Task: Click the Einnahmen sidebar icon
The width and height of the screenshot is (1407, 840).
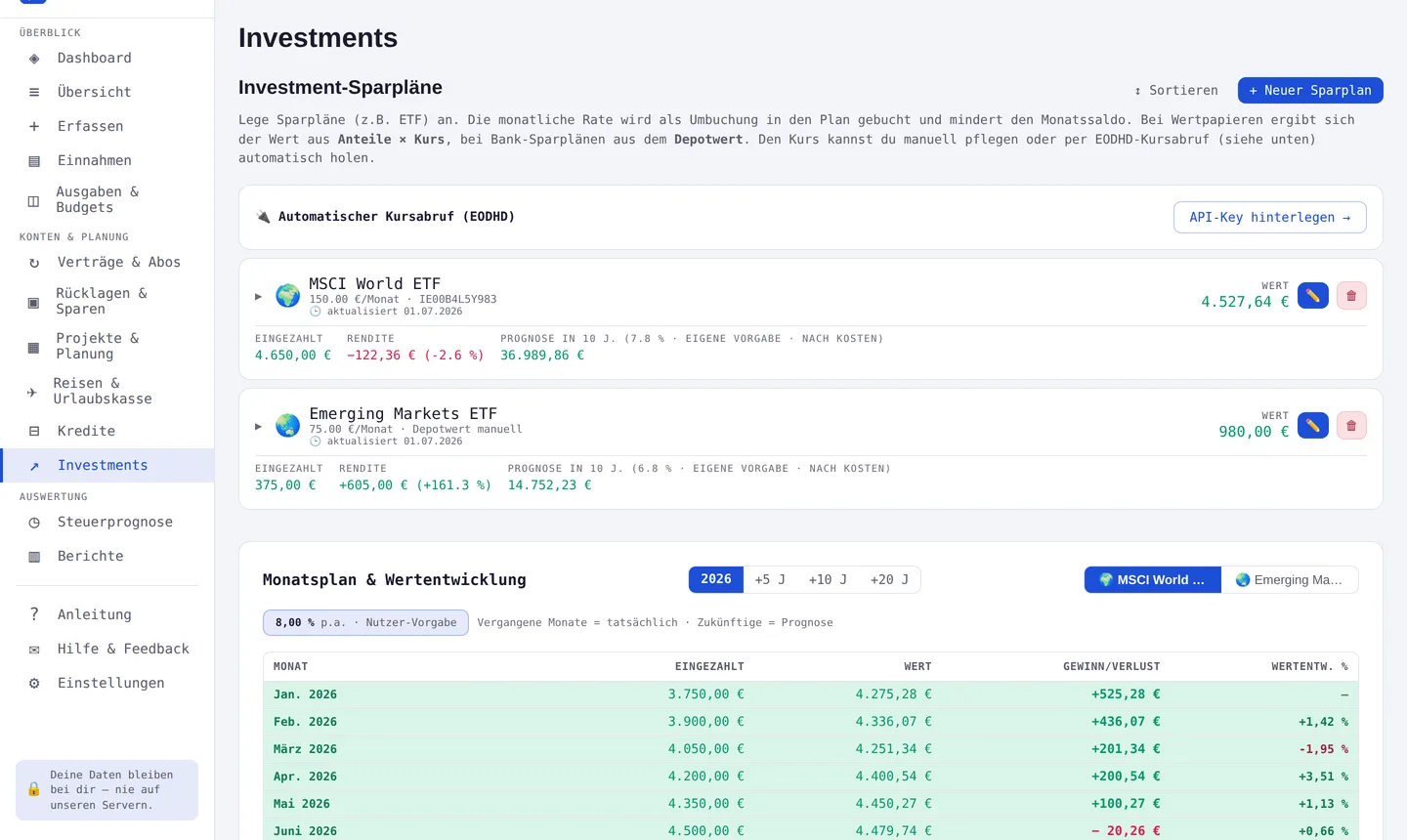Action: pos(34,161)
